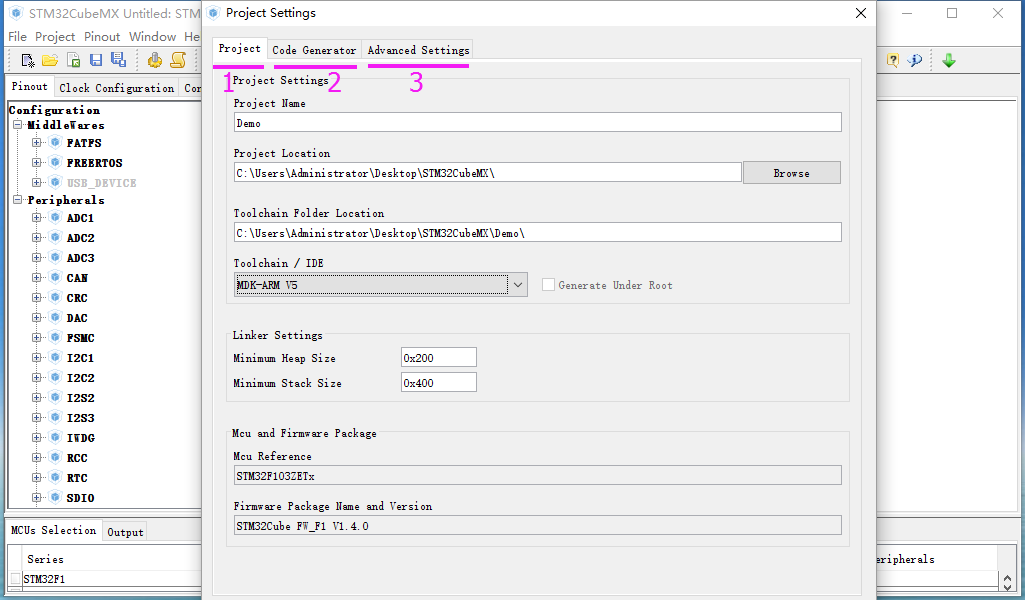Click the RCC peripheral cube icon
The height and width of the screenshot is (600, 1025).
pos(56,458)
